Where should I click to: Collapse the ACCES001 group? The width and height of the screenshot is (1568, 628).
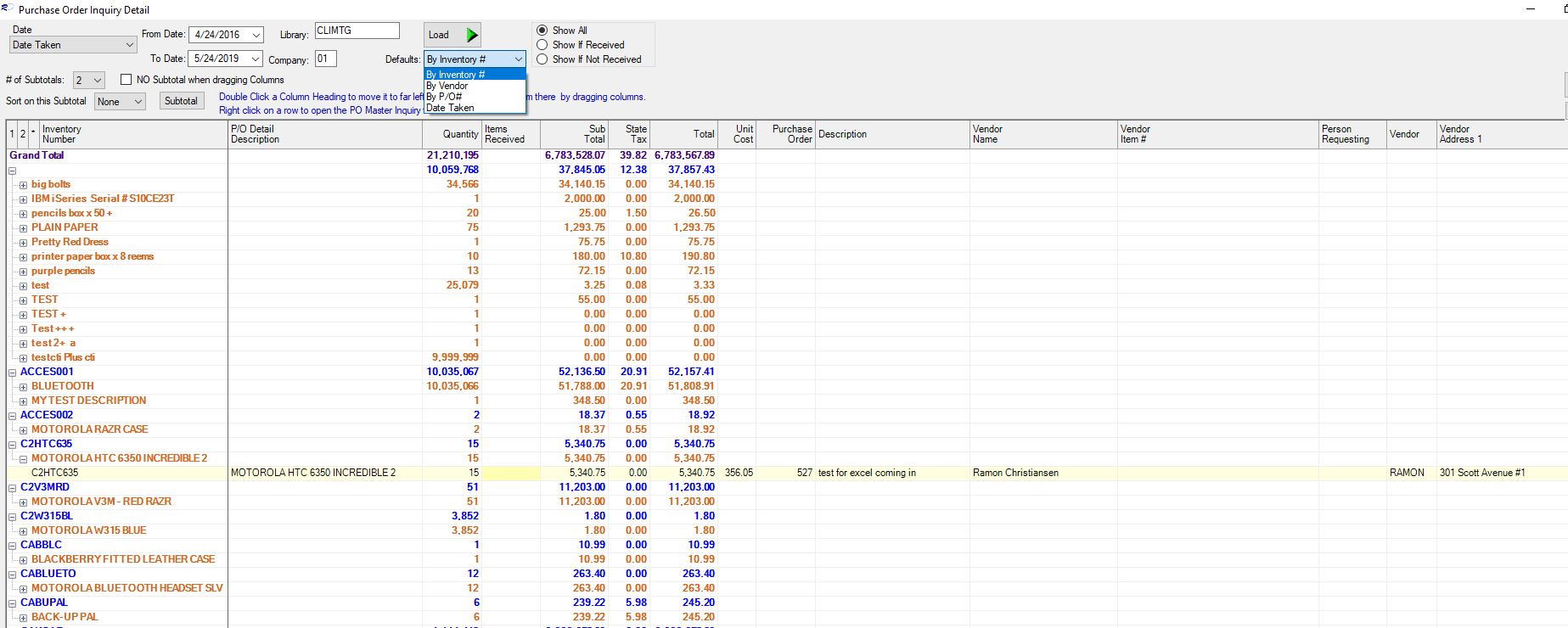coord(13,373)
